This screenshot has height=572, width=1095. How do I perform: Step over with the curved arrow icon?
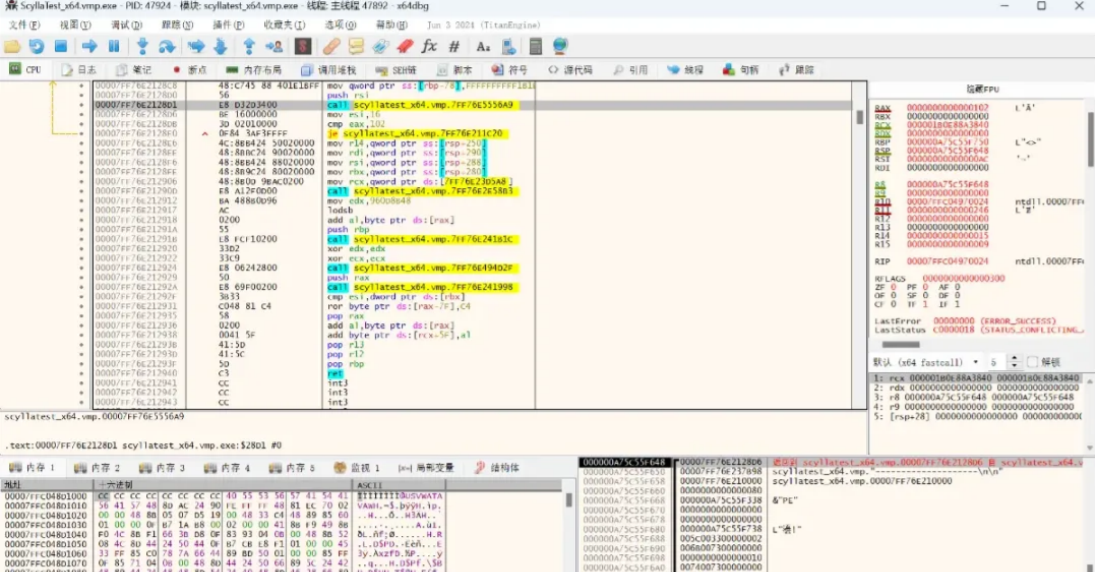click(x=167, y=47)
